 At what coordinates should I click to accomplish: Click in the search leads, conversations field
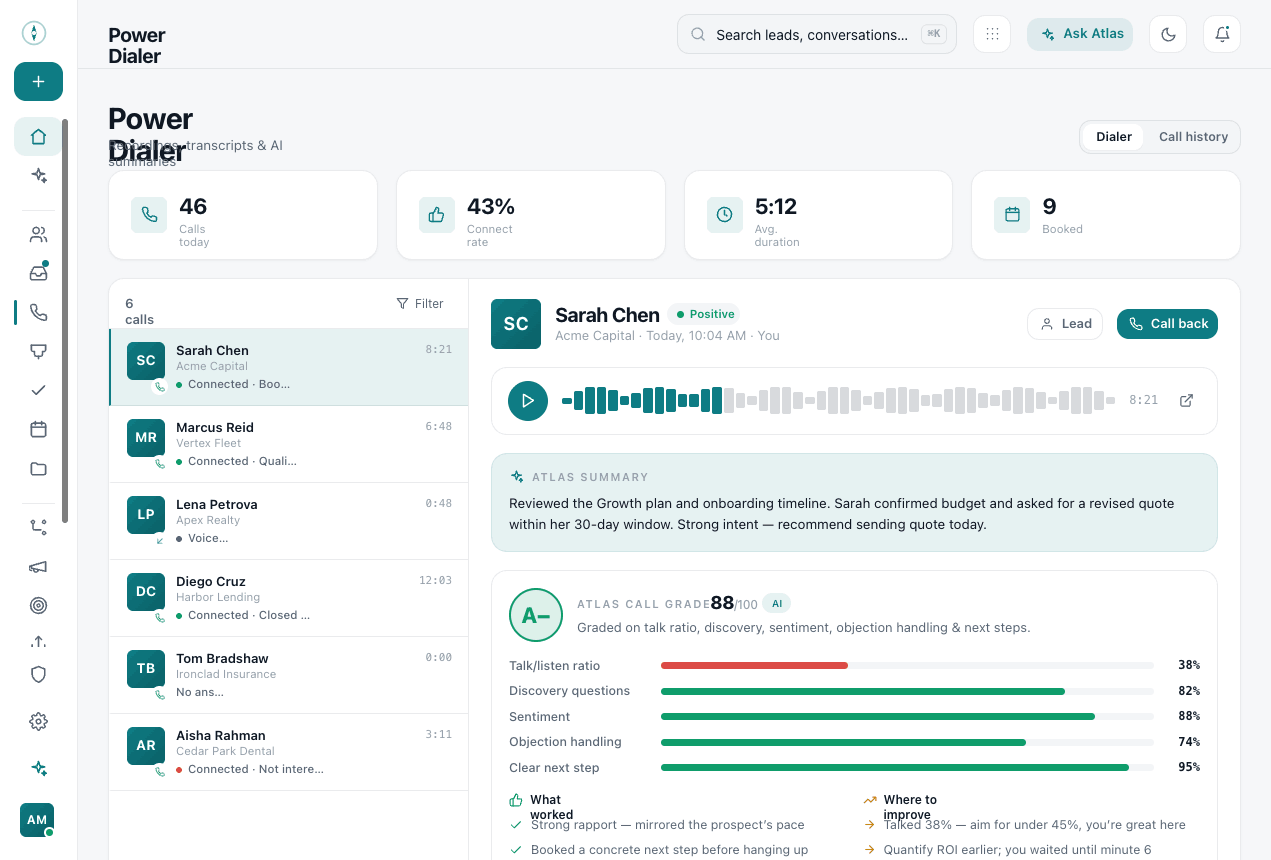coord(817,34)
